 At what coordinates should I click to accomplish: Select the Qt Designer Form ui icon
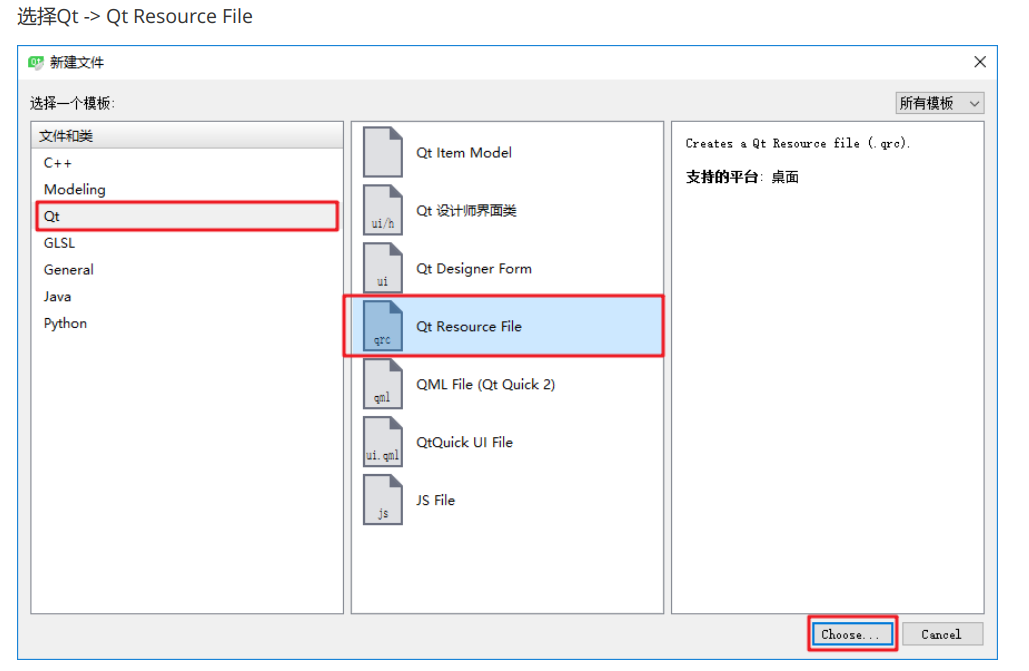tap(382, 268)
